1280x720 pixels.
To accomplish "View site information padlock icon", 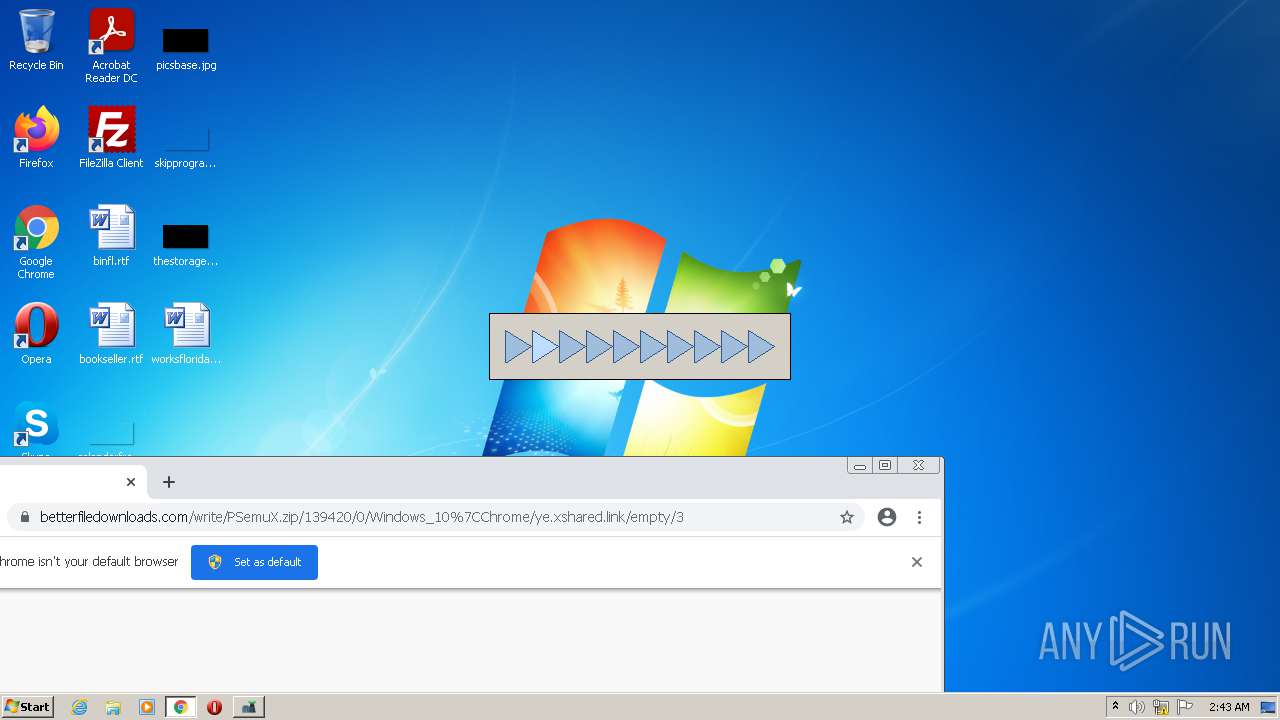I will 24,517.
